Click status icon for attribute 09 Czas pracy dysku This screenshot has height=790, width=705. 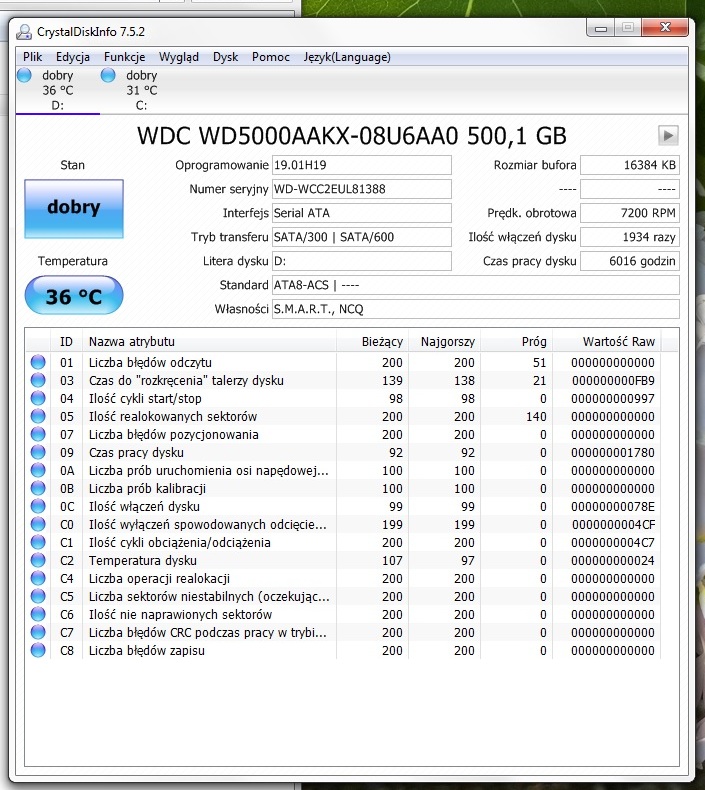[38, 452]
